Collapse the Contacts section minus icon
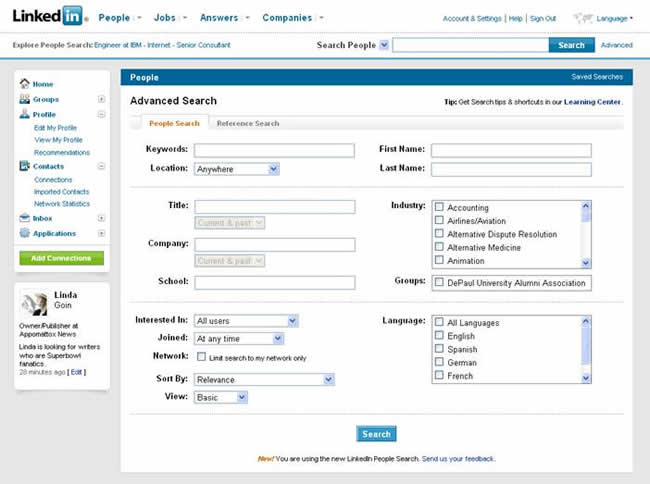Viewport: 650px width, 484px height. pyautogui.click(x=101, y=166)
